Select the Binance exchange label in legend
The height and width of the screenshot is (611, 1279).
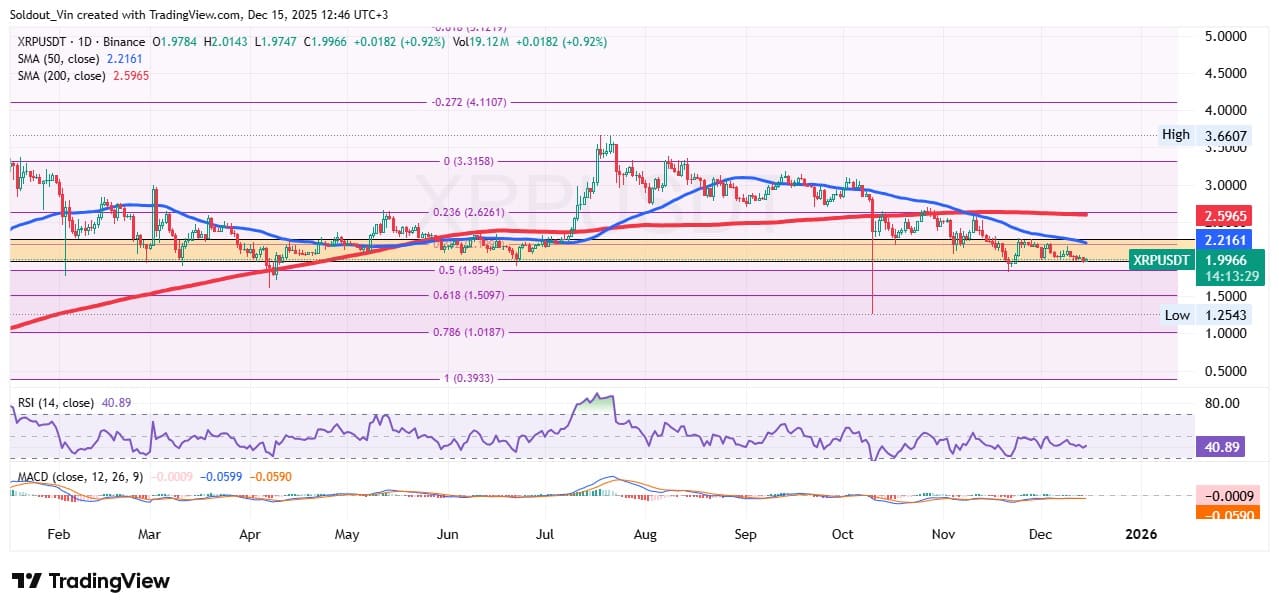click(125, 42)
